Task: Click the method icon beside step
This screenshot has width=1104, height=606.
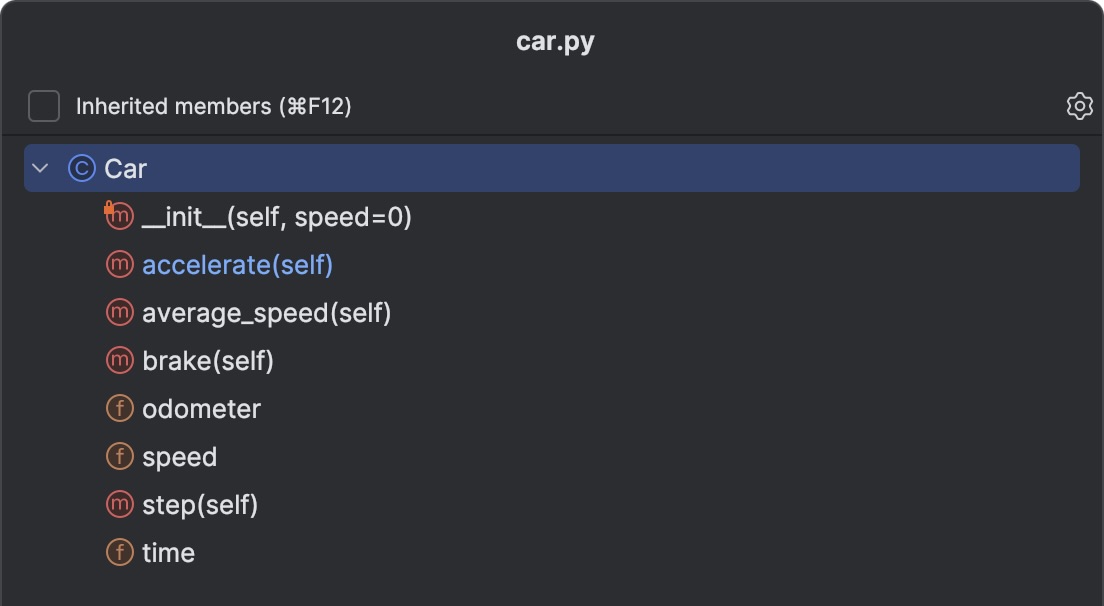Action: click(x=119, y=504)
